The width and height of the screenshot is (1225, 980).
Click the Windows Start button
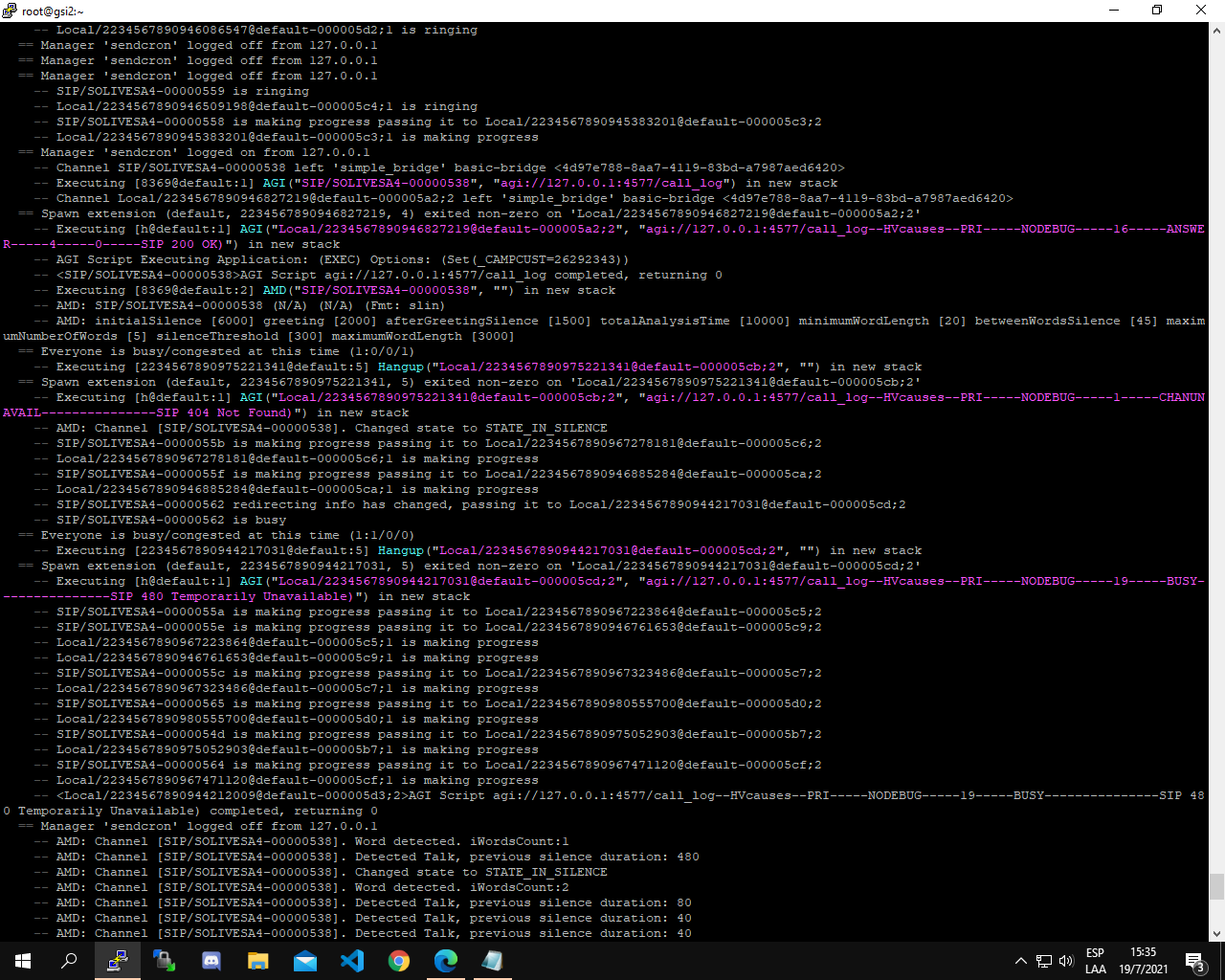click(x=23, y=961)
